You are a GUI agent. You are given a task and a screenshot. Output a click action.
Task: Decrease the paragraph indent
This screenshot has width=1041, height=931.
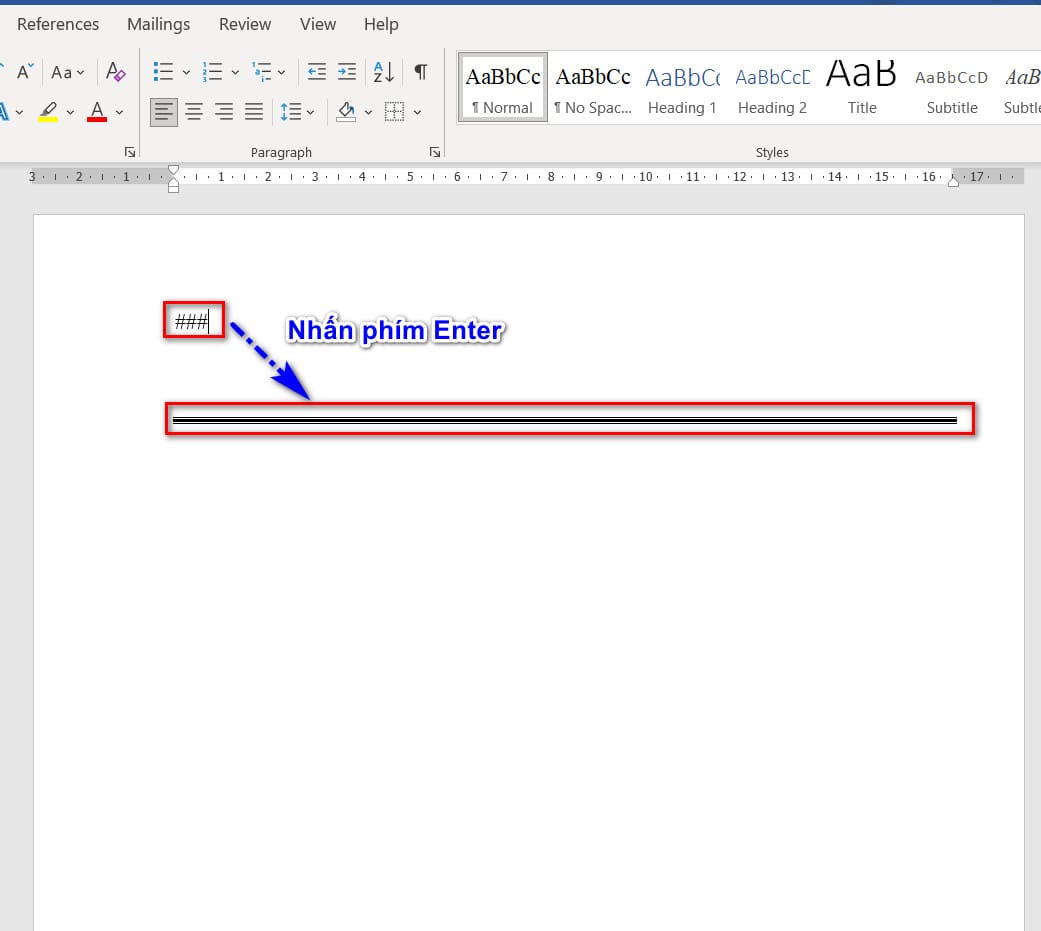click(x=317, y=72)
